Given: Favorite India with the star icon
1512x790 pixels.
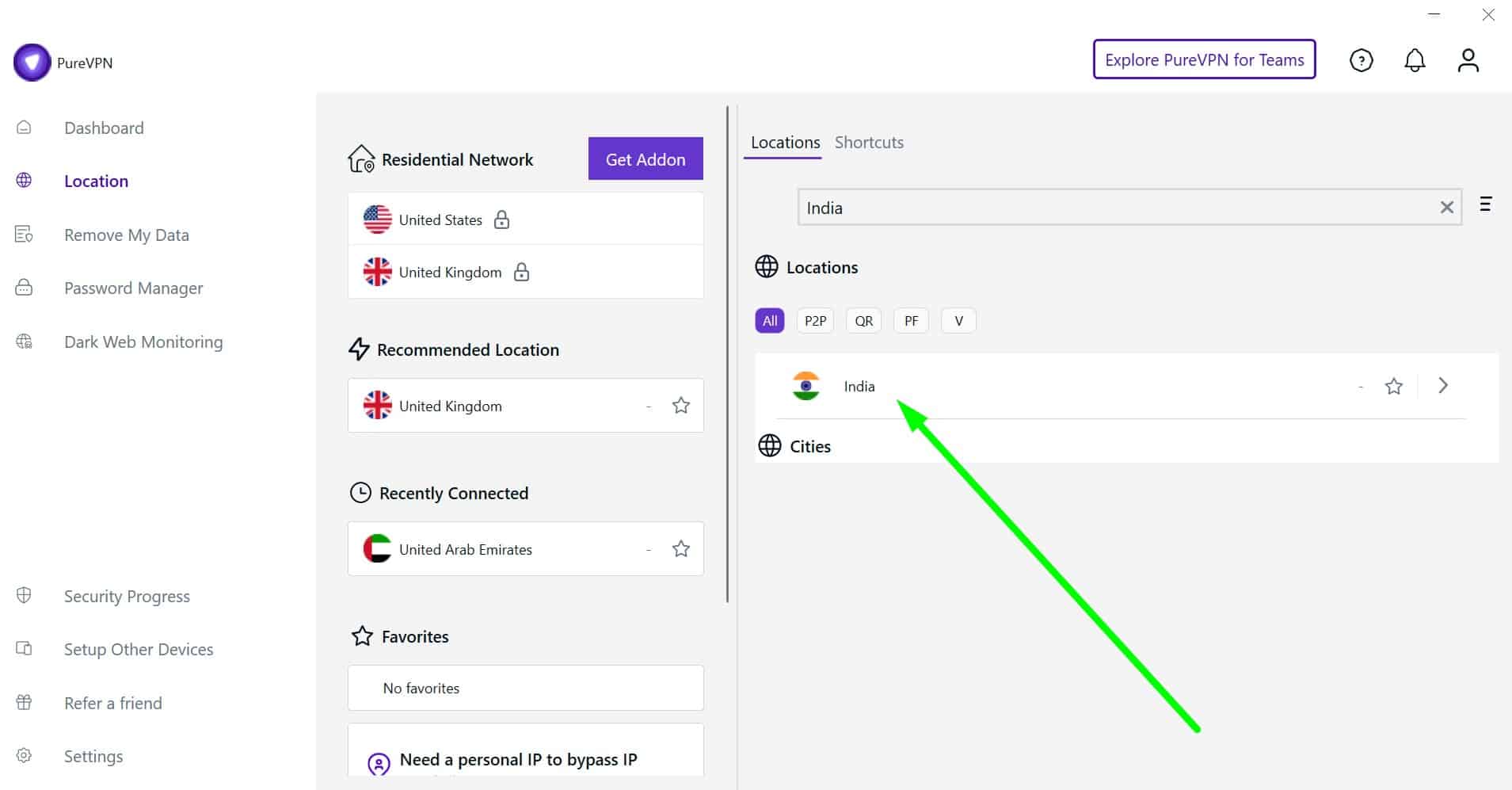Looking at the screenshot, I should tap(1393, 386).
